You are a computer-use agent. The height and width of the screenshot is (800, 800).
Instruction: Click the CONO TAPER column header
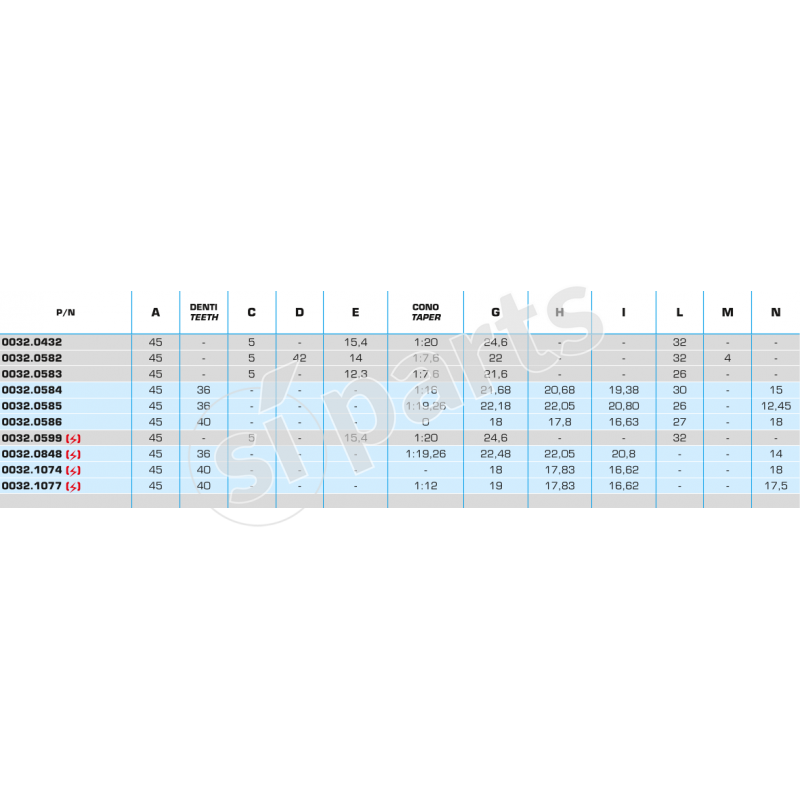point(426,312)
